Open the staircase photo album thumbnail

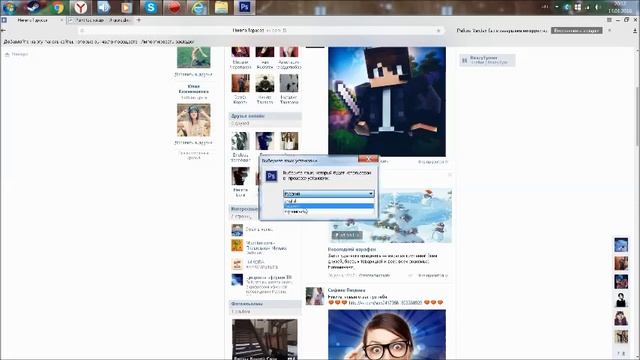(x=264, y=339)
